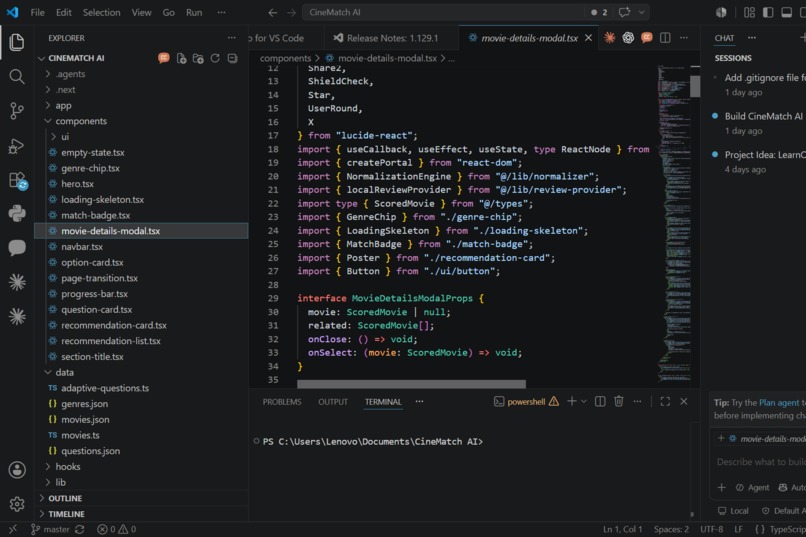Toggle the bottom panel layout button
806x537 pixels.
click(x=786, y=12)
